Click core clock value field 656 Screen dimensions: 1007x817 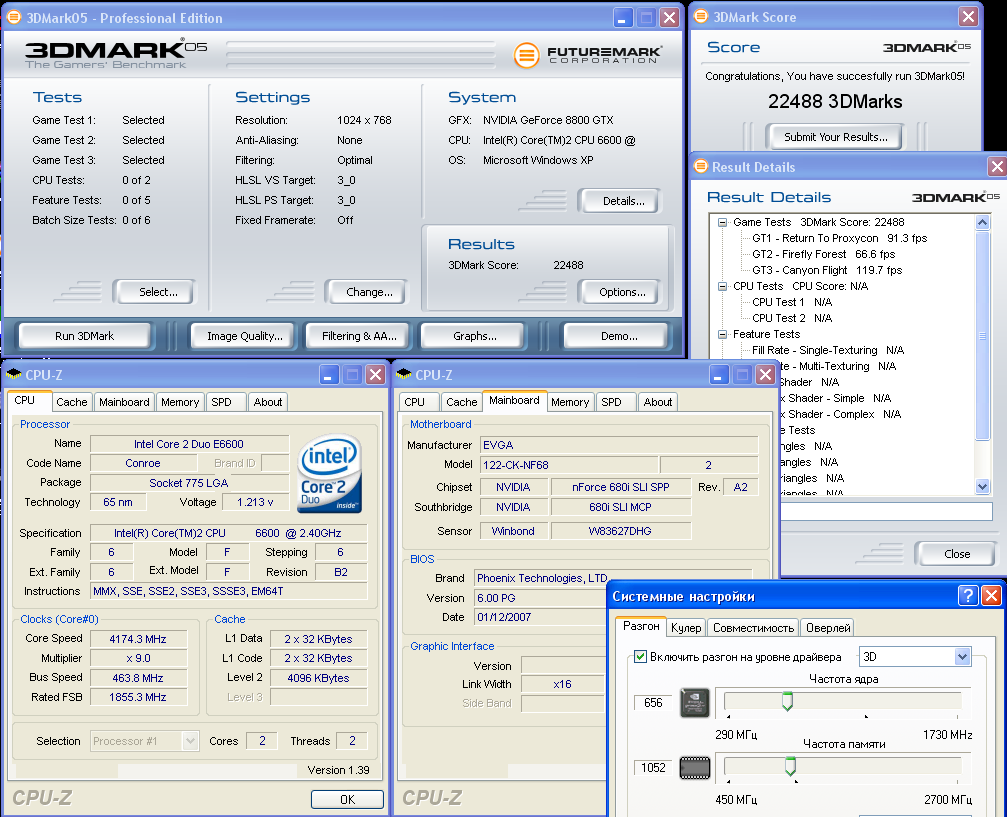pos(653,703)
